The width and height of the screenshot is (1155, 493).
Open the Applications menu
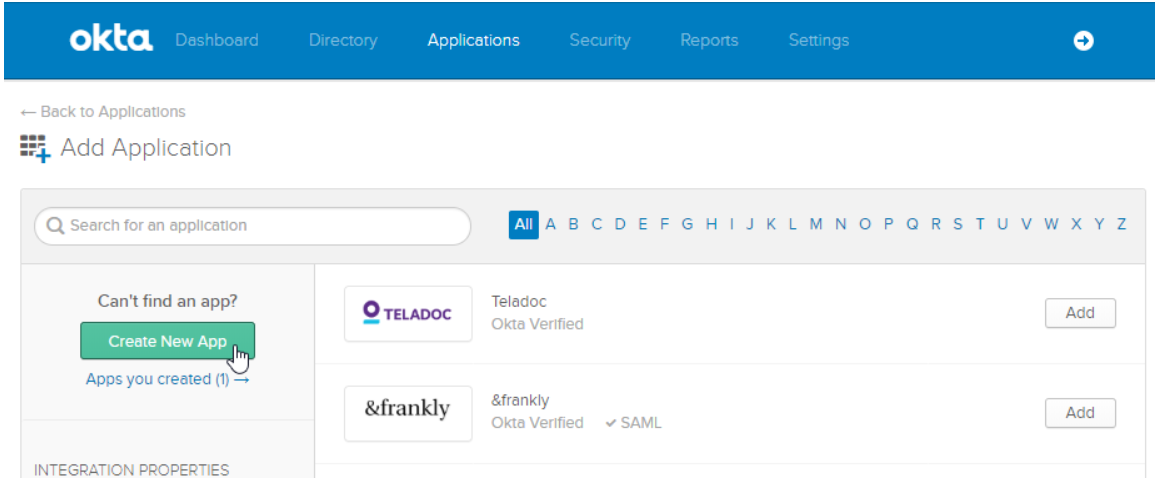click(x=473, y=40)
